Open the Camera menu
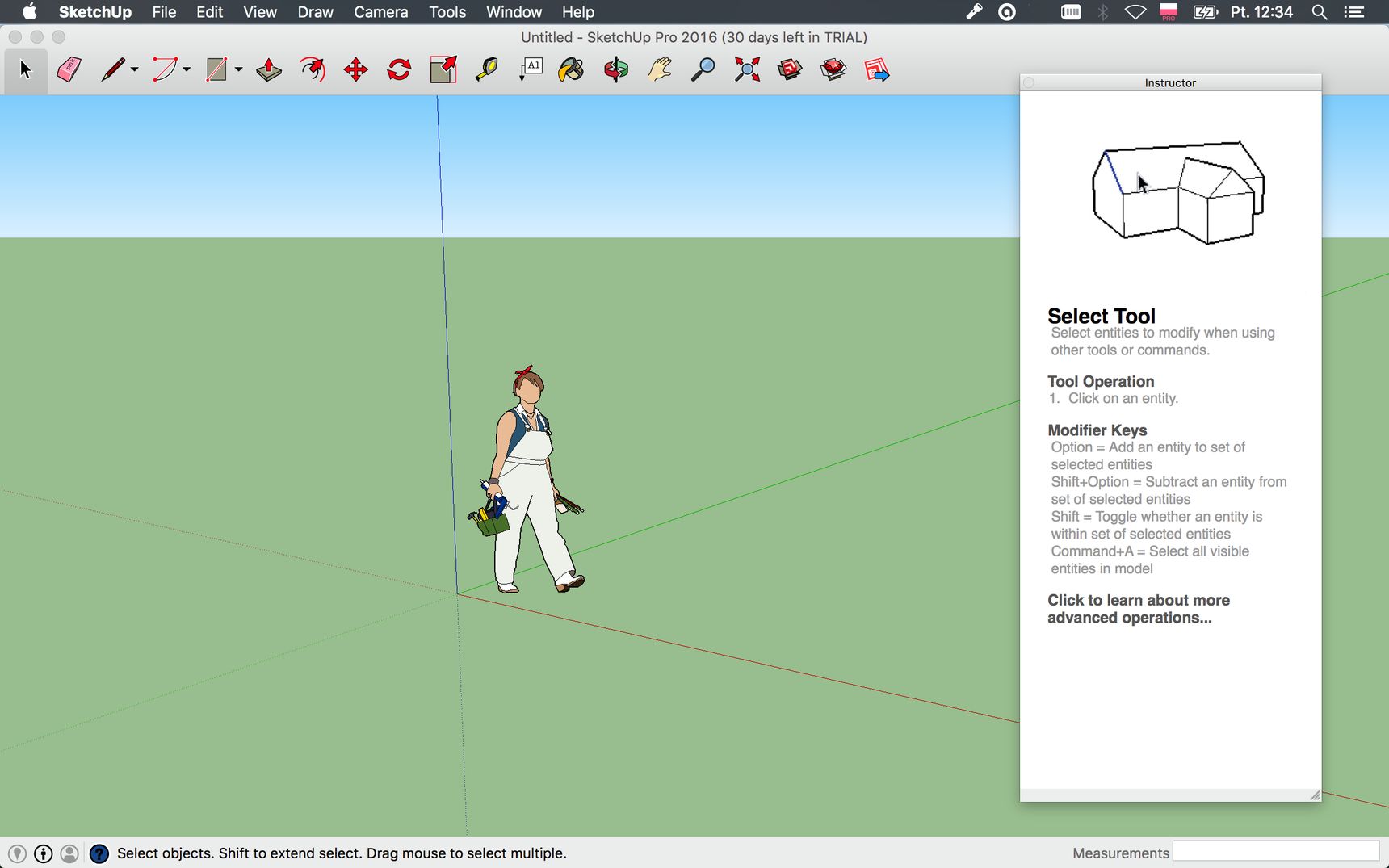 380,12
